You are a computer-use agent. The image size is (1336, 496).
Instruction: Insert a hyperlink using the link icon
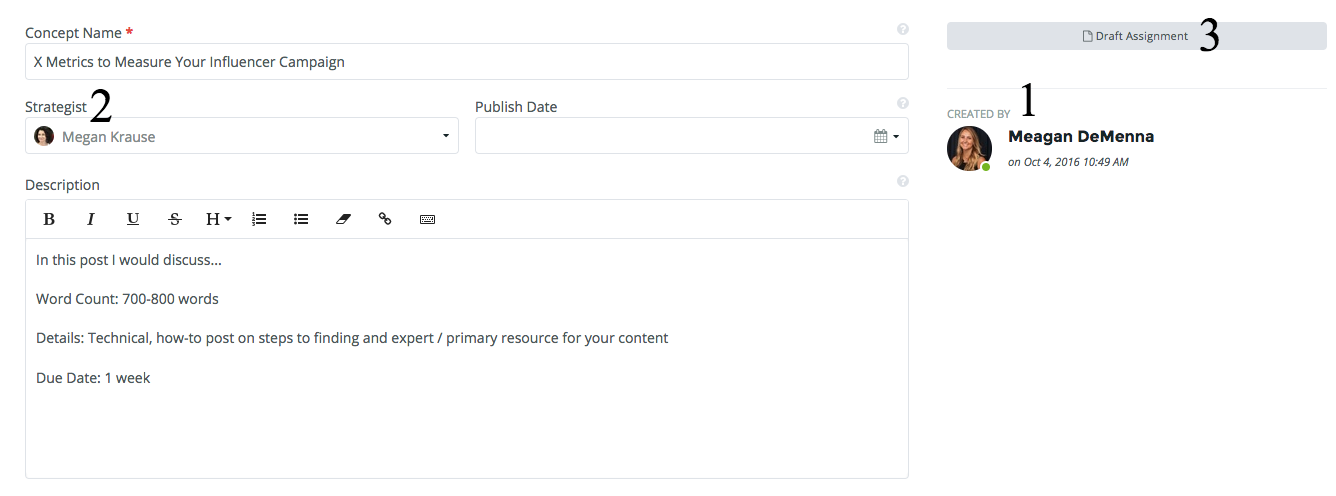click(385, 219)
